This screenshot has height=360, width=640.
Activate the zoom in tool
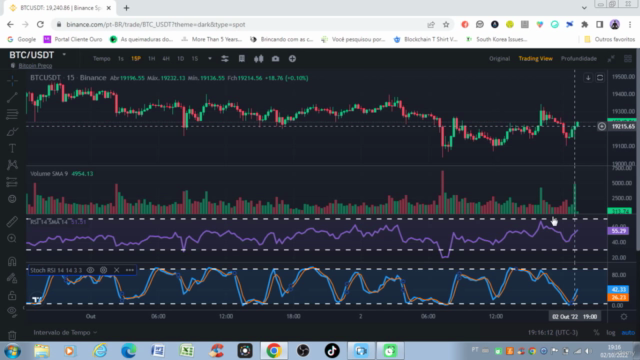coord(12,238)
